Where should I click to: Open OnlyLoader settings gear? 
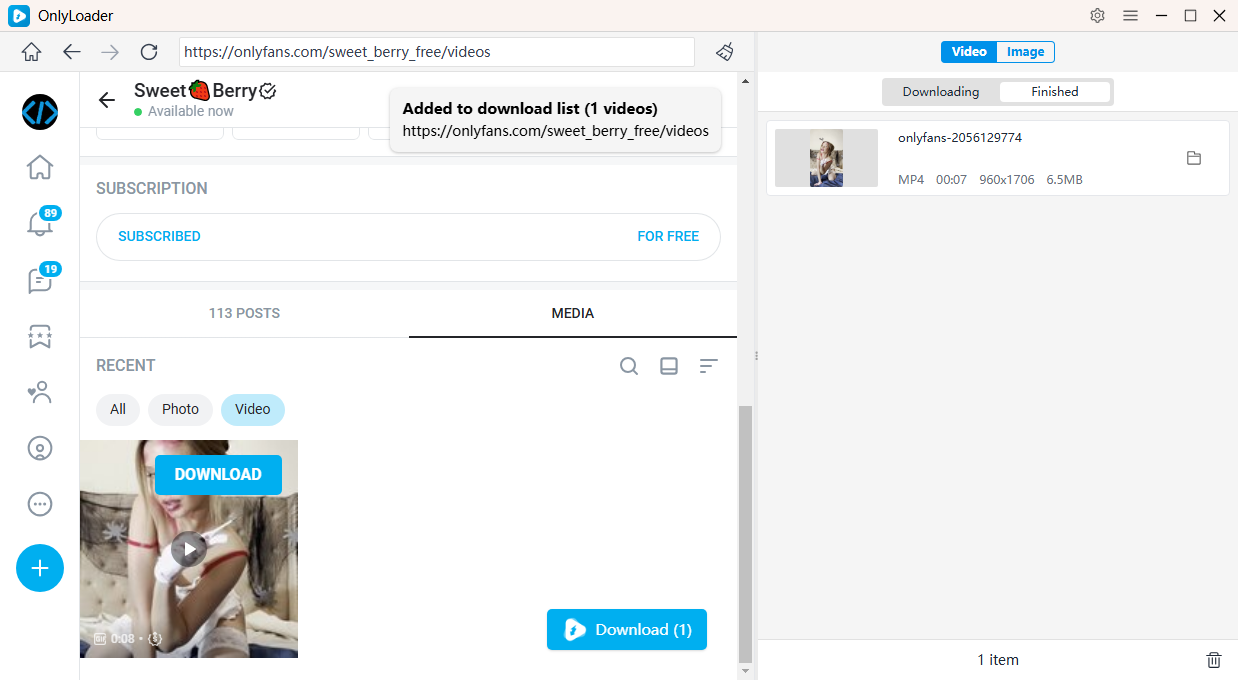(1098, 15)
